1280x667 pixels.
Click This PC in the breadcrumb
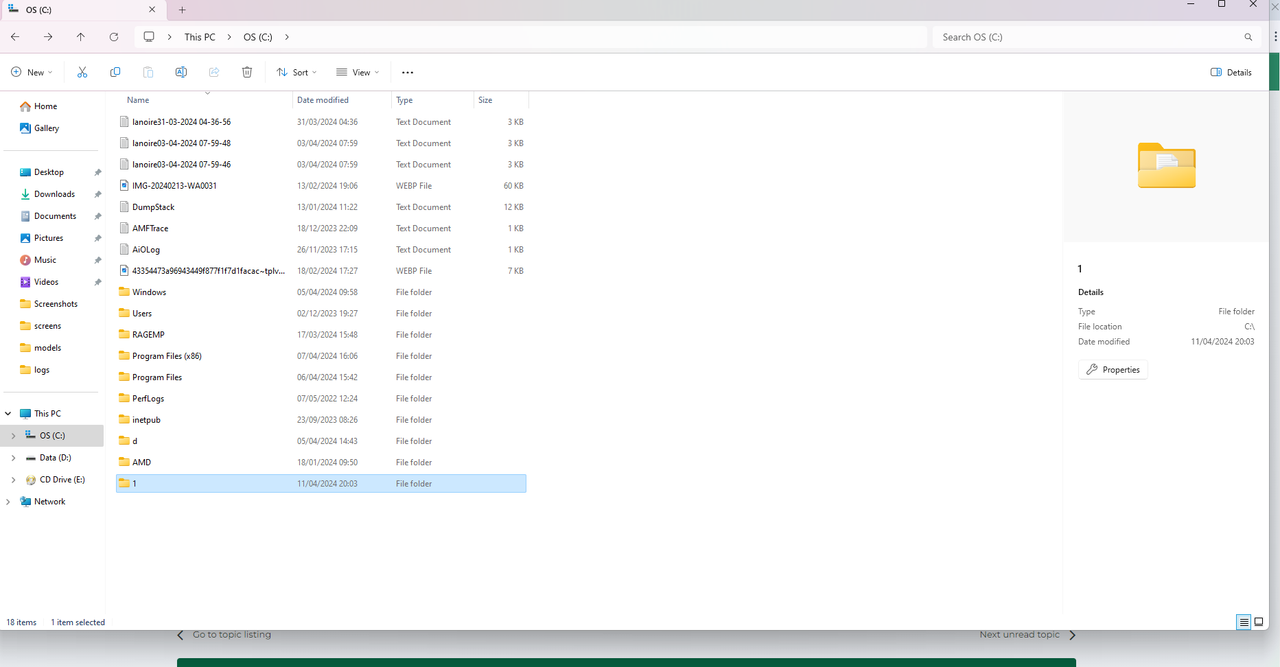[x=200, y=37]
